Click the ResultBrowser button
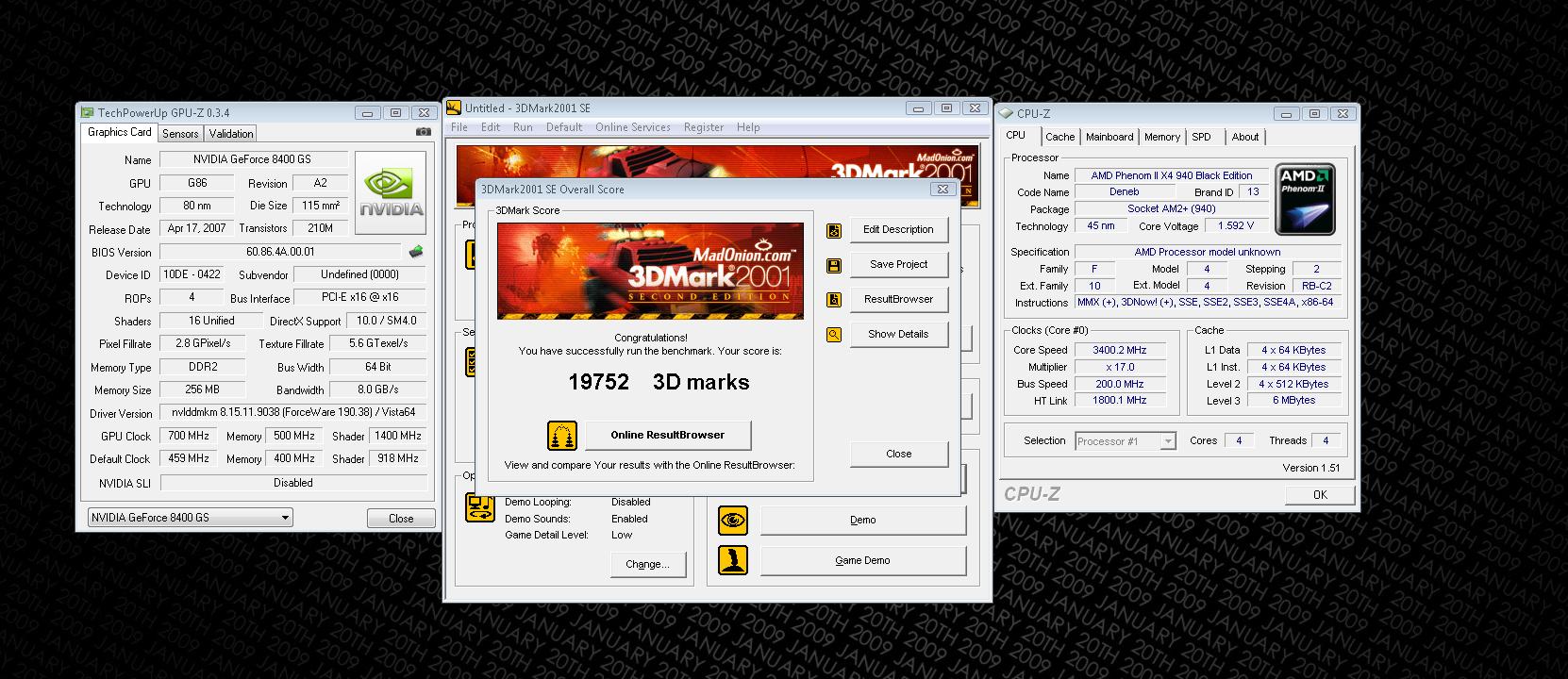The height and width of the screenshot is (679, 1568). [x=898, y=299]
